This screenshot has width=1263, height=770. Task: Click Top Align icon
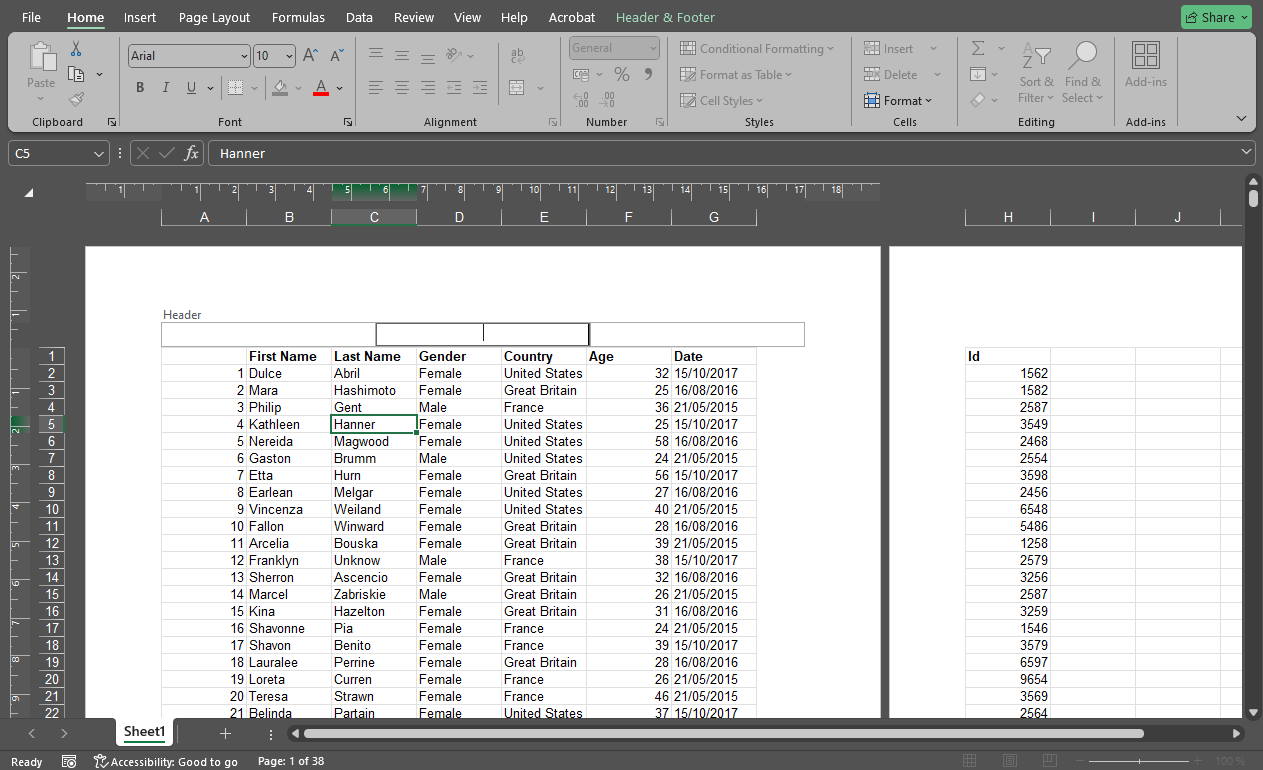[376, 56]
